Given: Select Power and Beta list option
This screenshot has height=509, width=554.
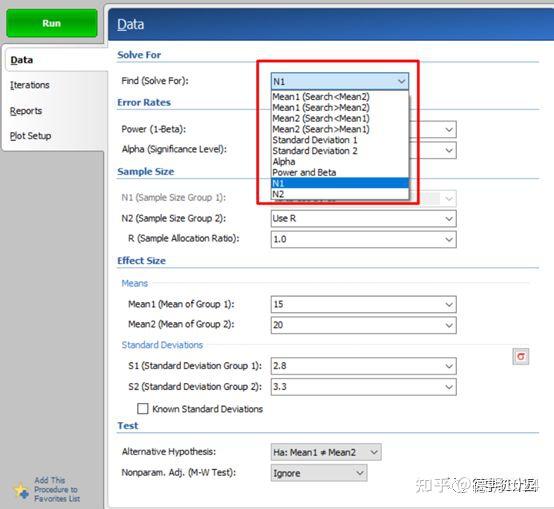Looking at the screenshot, I should (340, 172).
